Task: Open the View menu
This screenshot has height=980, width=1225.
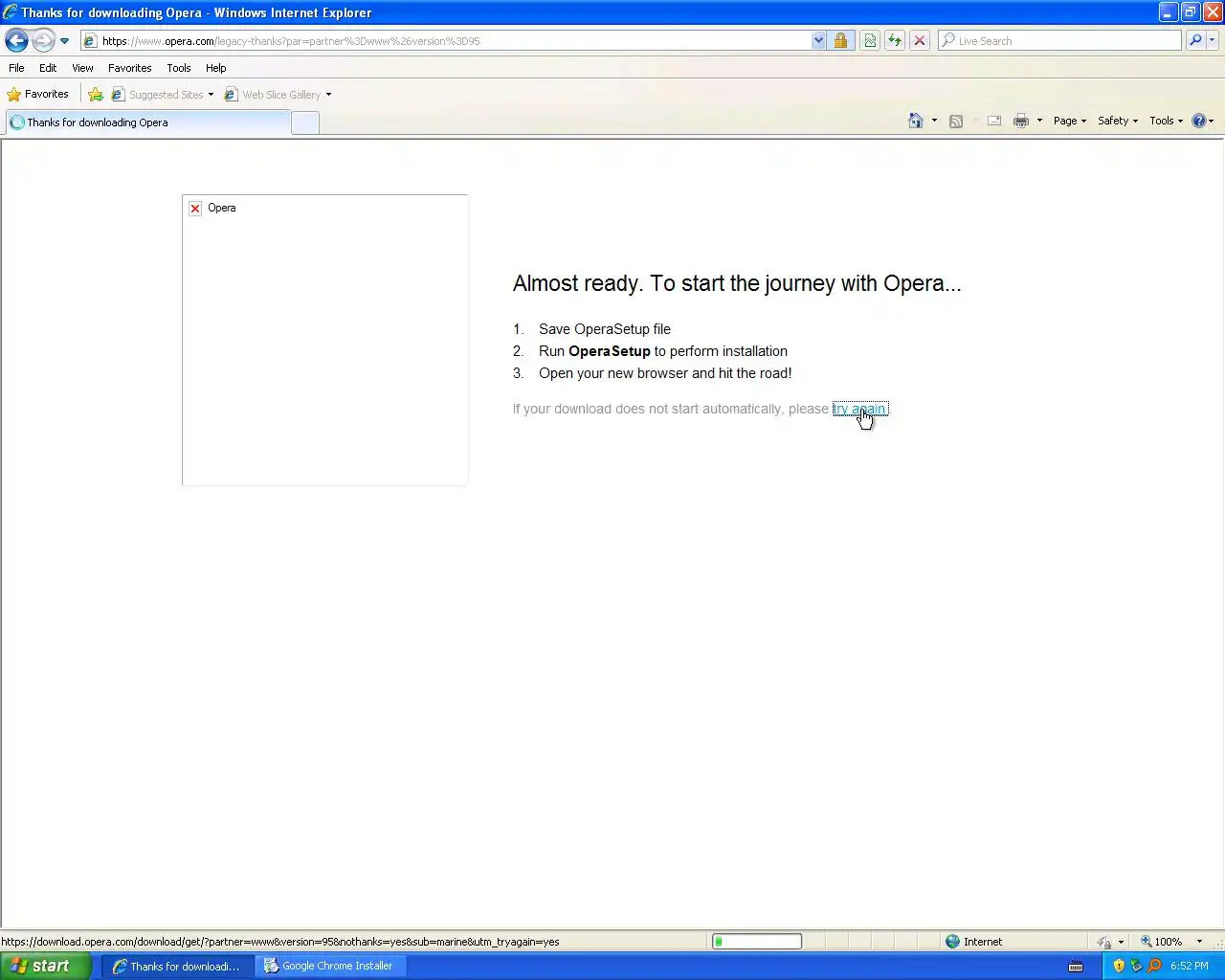Action: tap(82, 68)
